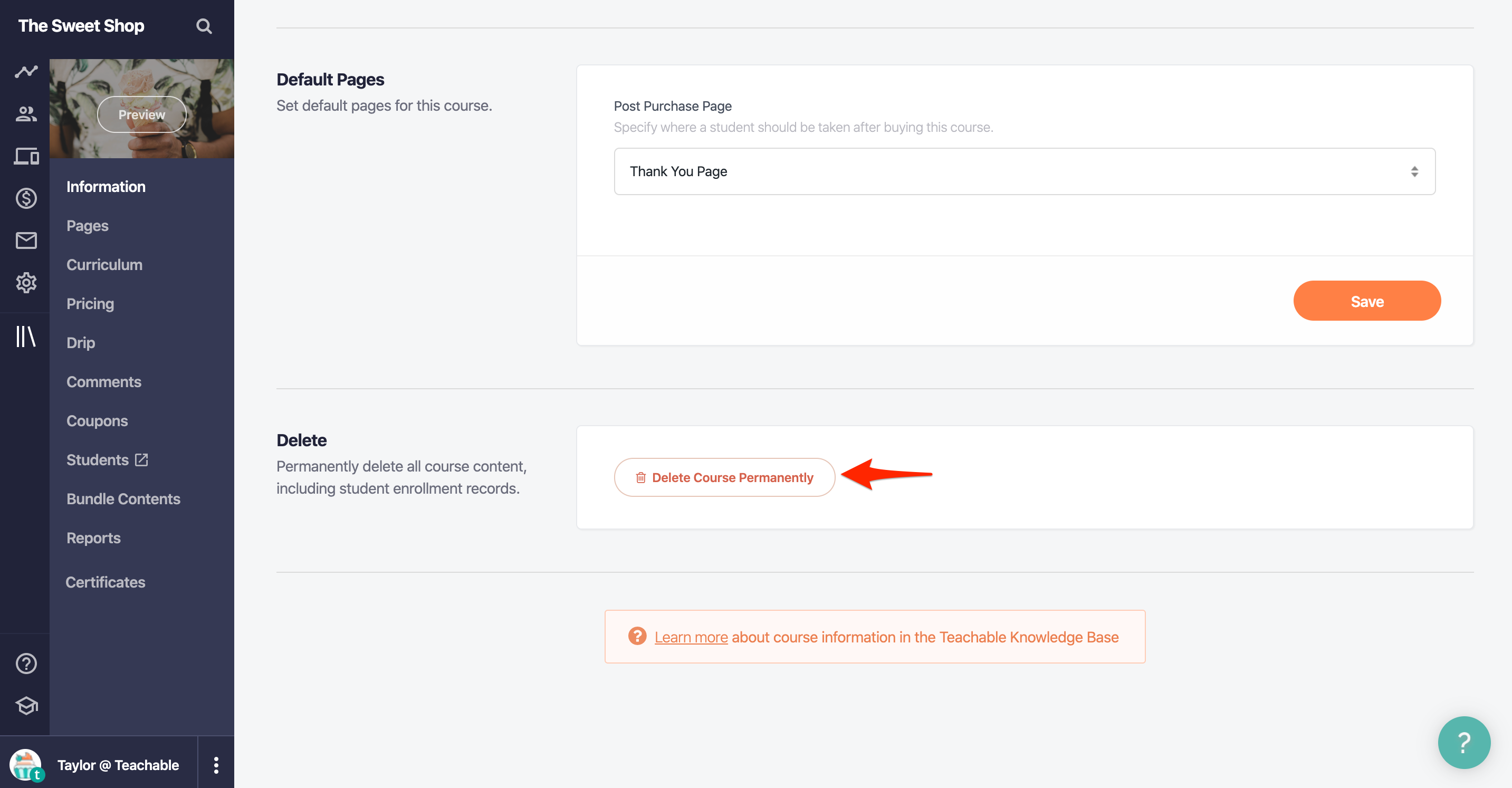1512x788 pixels.
Task: Go to Certificates in course menu
Action: 106,582
